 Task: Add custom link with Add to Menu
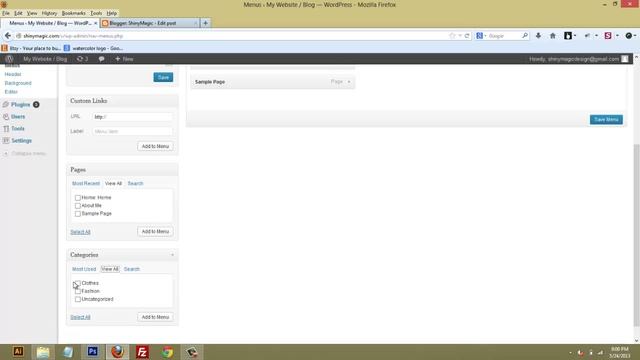point(155,146)
